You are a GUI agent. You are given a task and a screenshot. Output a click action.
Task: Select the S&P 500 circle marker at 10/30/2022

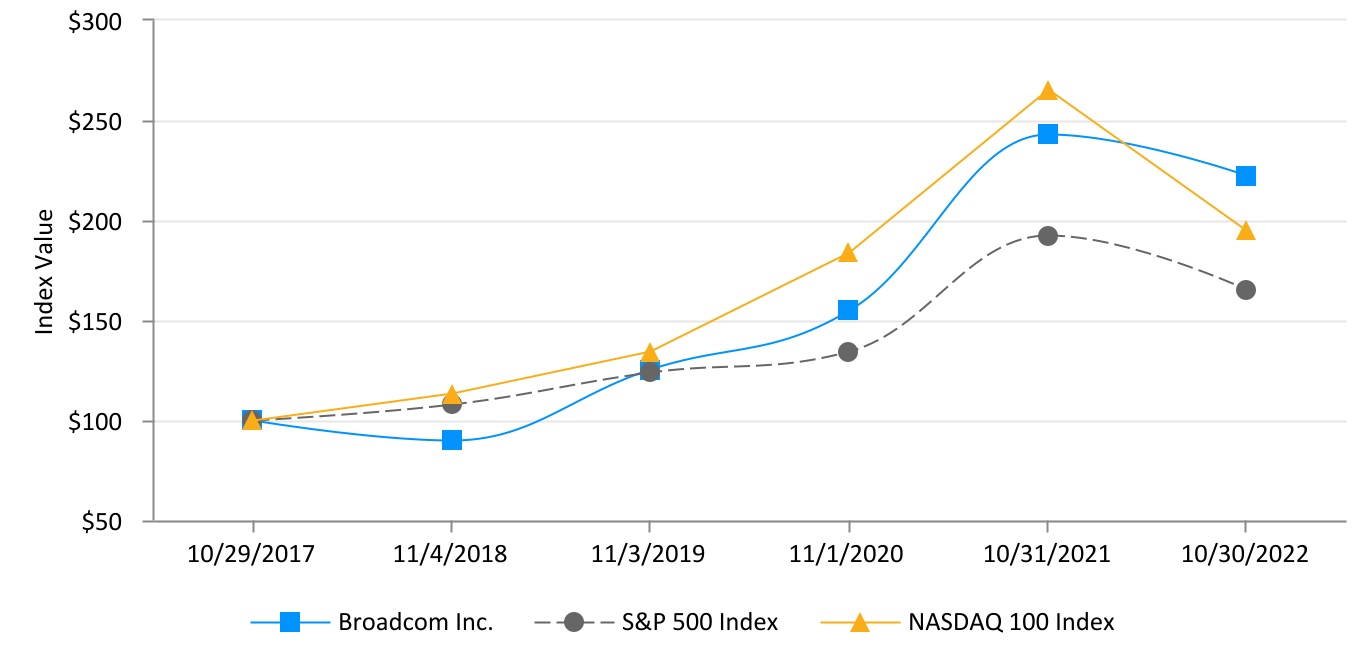point(1245,290)
